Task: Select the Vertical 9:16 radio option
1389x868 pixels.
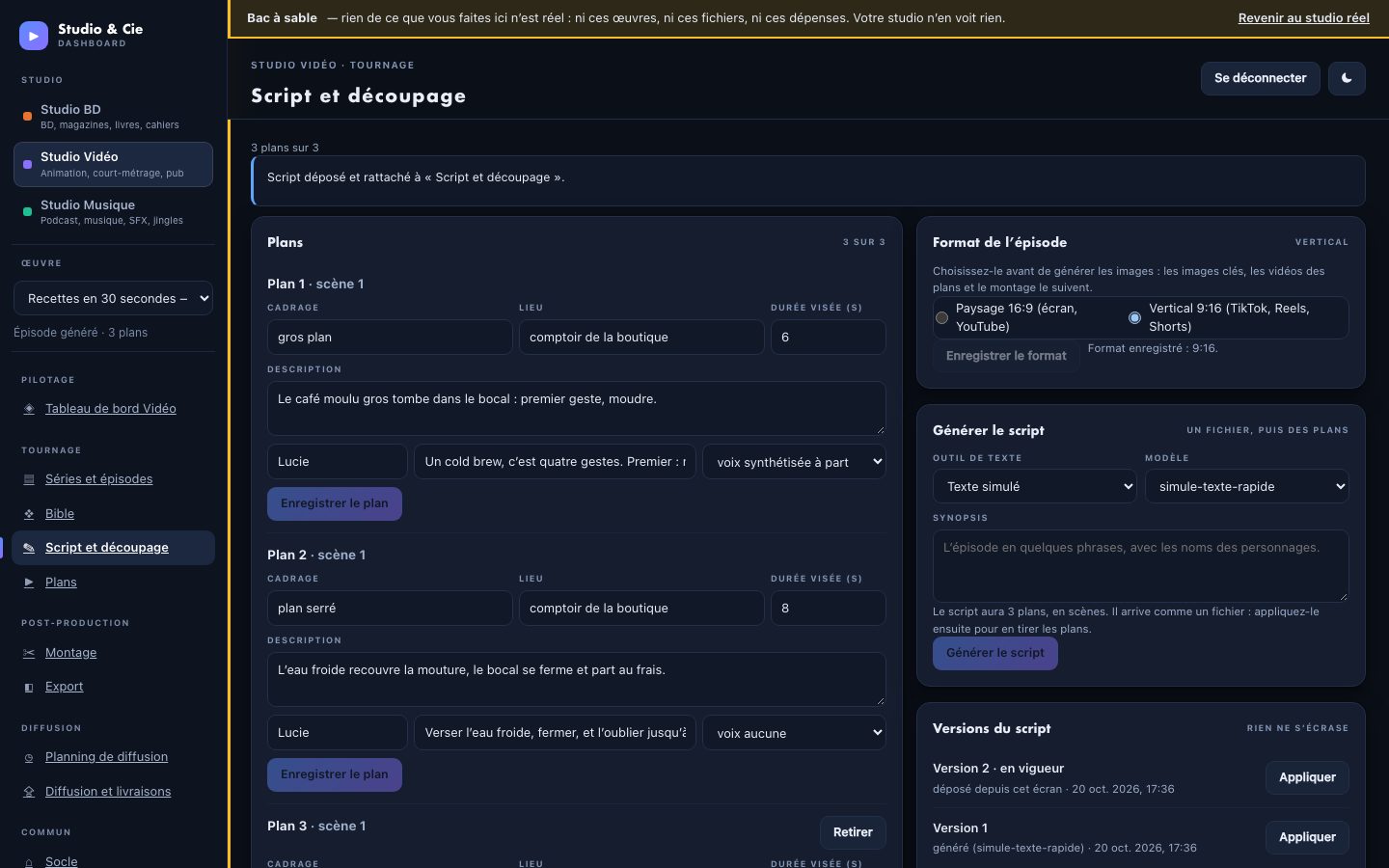Action: [x=1134, y=317]
